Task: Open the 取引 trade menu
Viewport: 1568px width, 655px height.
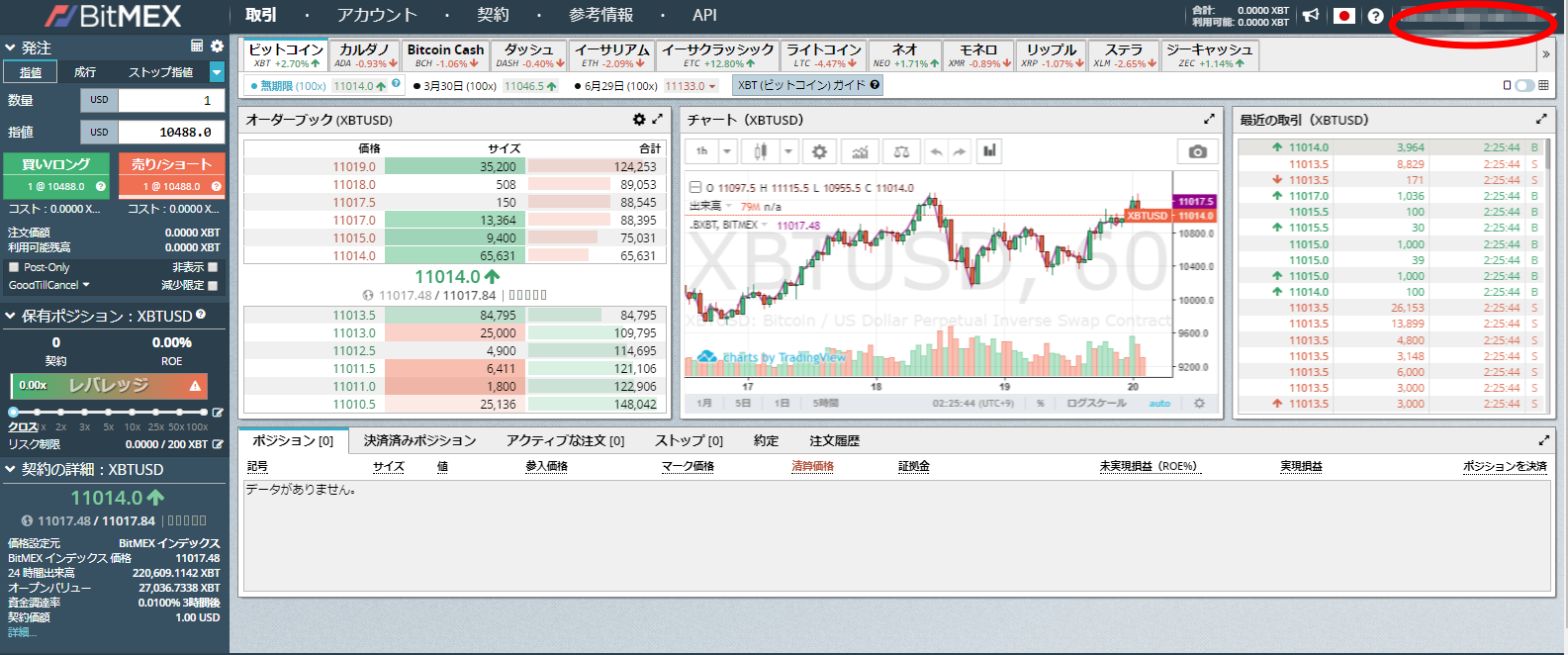Action: [261, 15]
